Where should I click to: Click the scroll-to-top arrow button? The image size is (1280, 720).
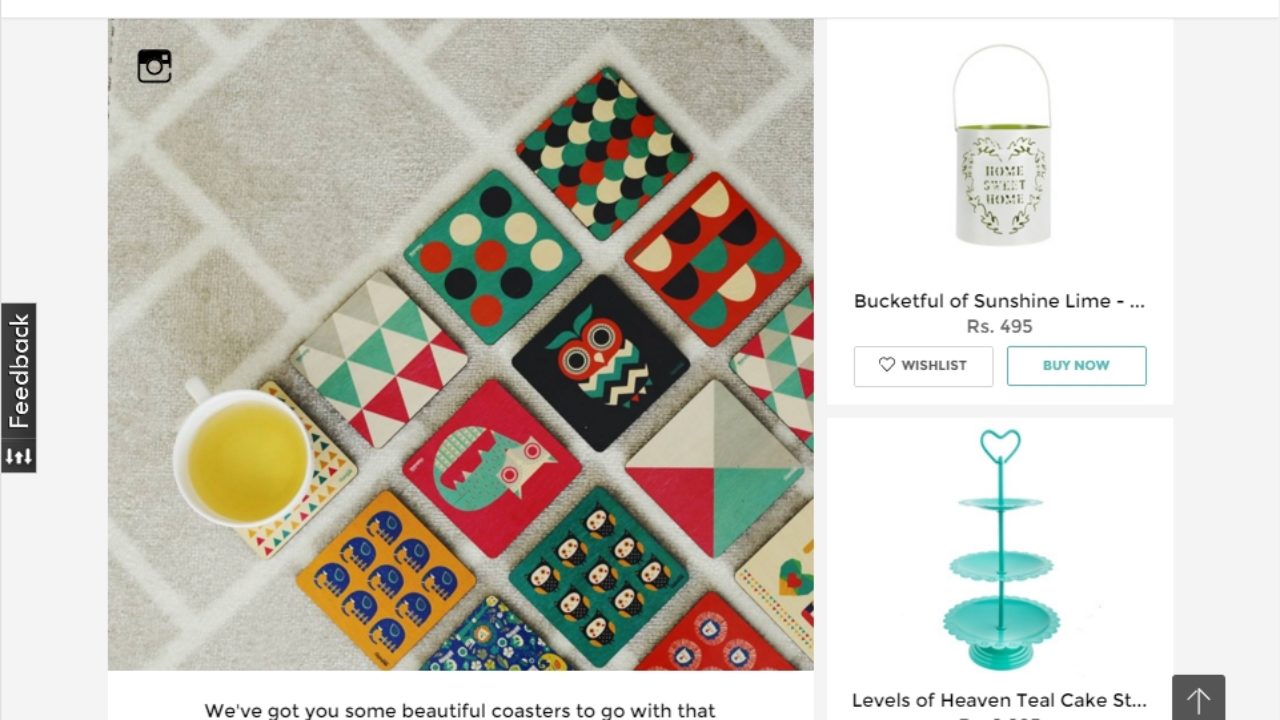[1198, 698]
